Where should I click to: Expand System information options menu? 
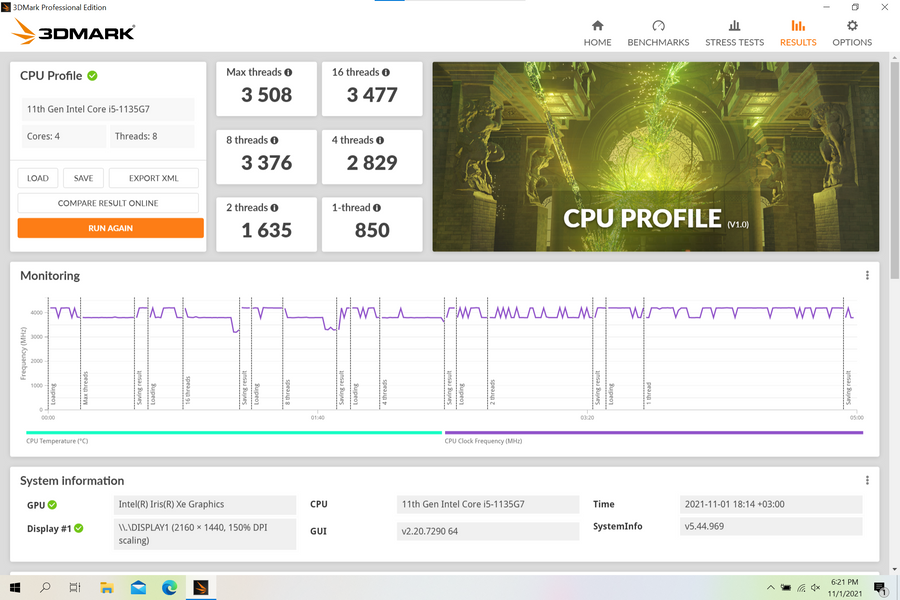[x=867, y=481]
